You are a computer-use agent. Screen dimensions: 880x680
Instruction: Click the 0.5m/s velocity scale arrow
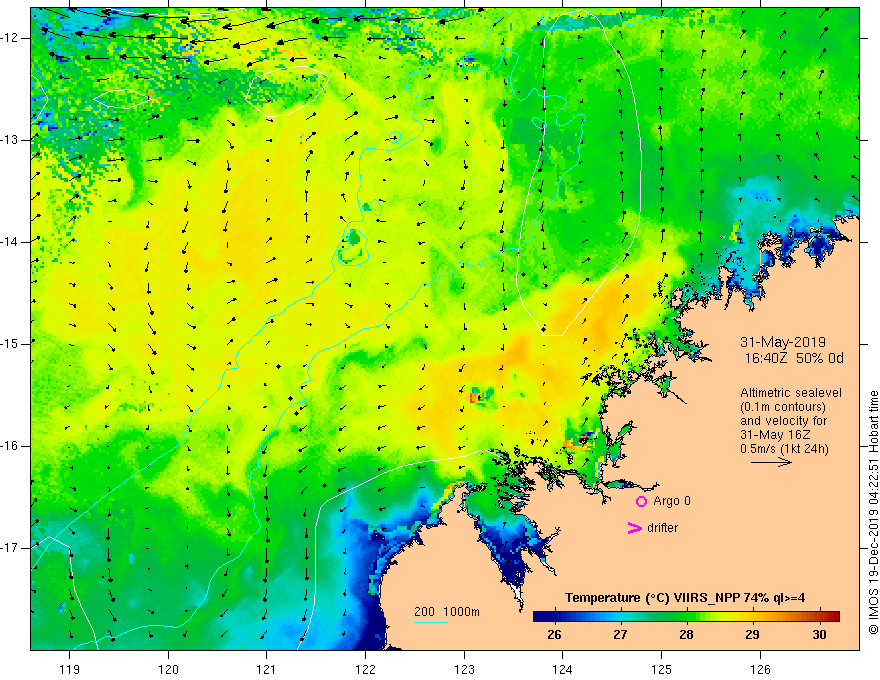click(771, 462)
